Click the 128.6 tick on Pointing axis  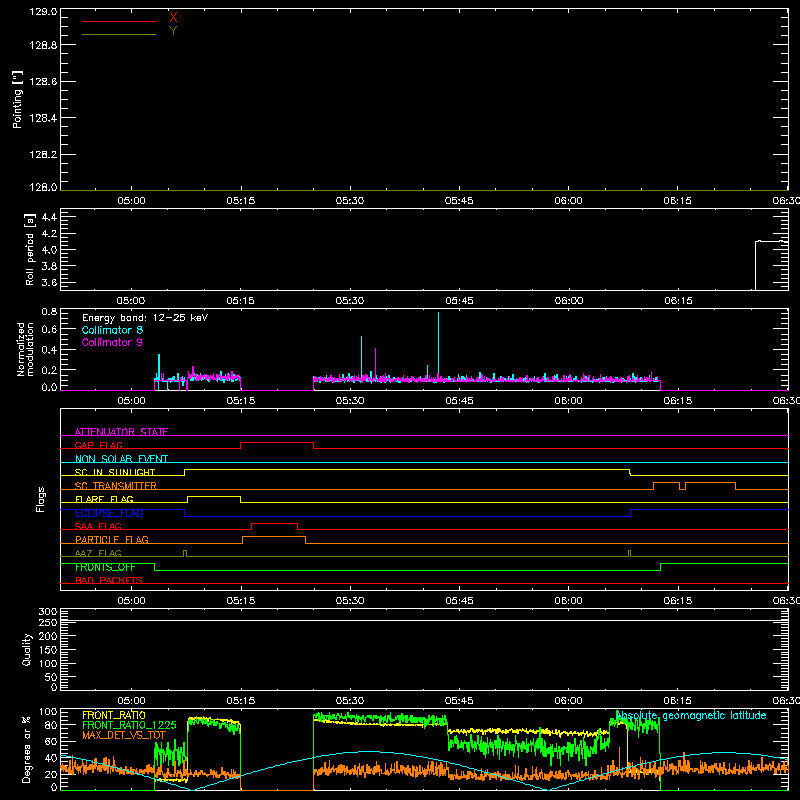click(x=43, y=82)
